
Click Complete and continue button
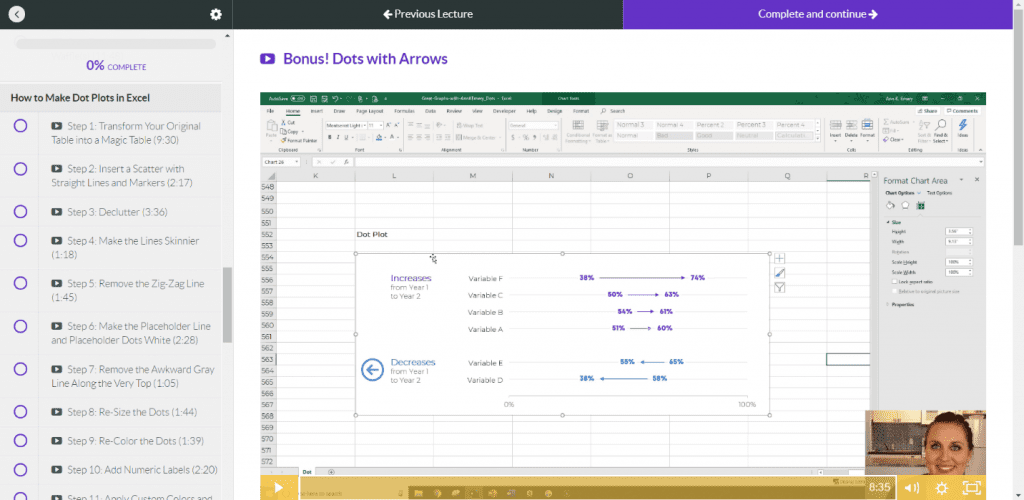(x=818, y=14)
